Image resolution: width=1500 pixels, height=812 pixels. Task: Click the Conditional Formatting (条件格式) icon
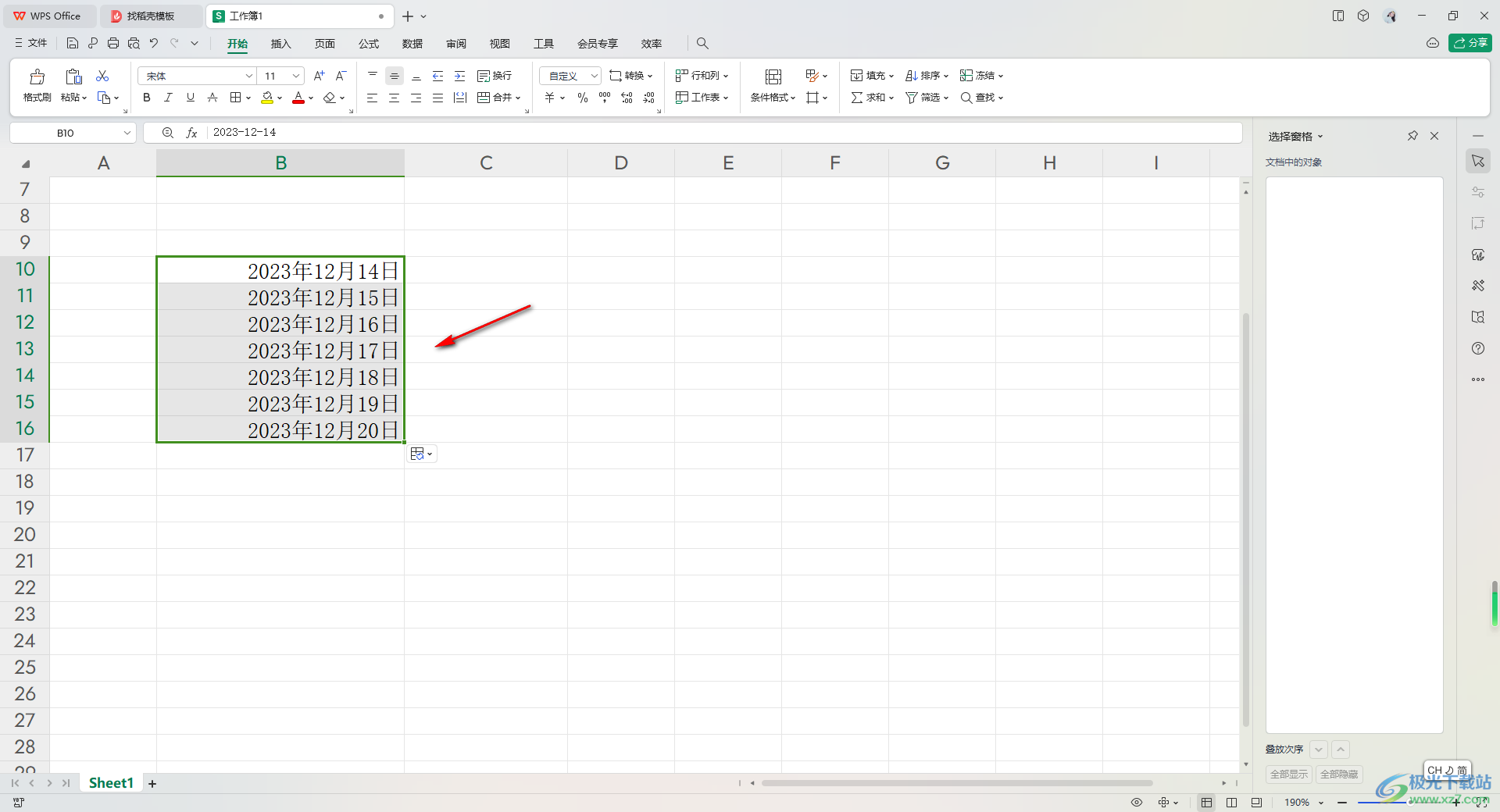pos(773,77)
